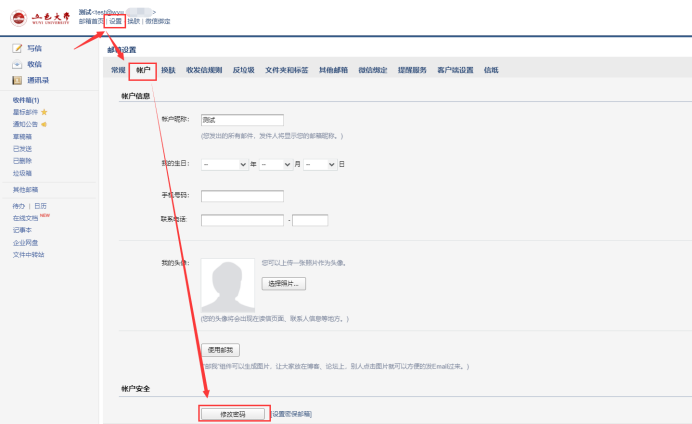Click the 设置密保邮箱 link
Image resolution: width=692 pixels, height=424 pixels.
click(291, 413)
